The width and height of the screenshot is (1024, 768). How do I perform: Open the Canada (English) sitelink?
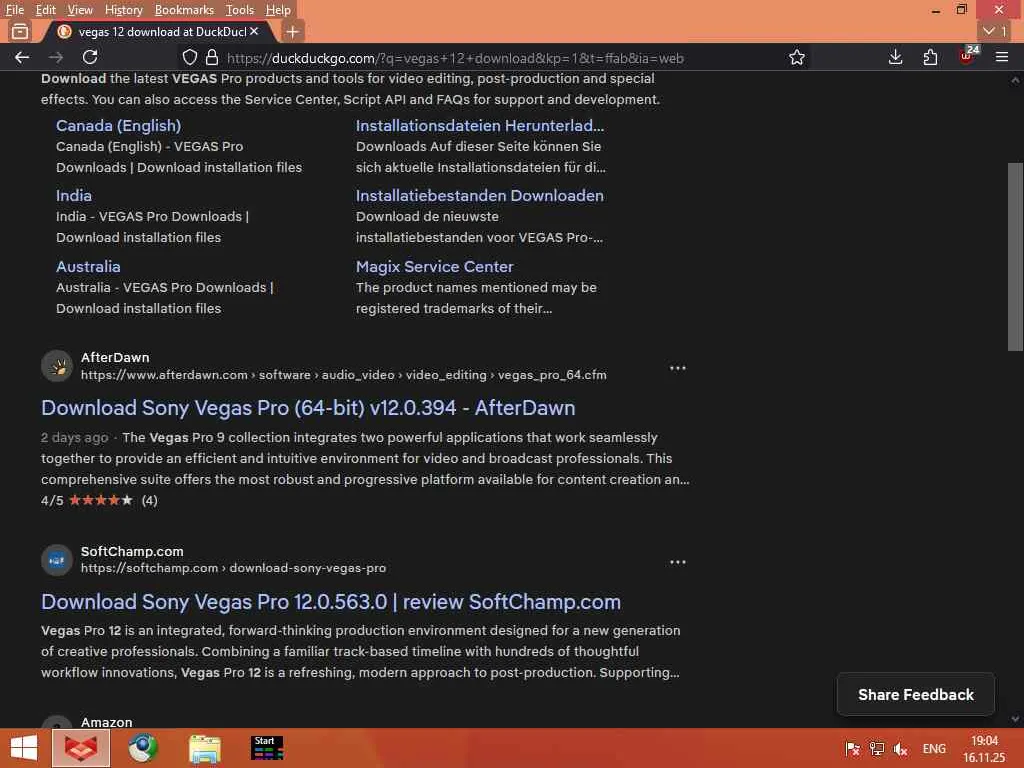click(118, 125)
